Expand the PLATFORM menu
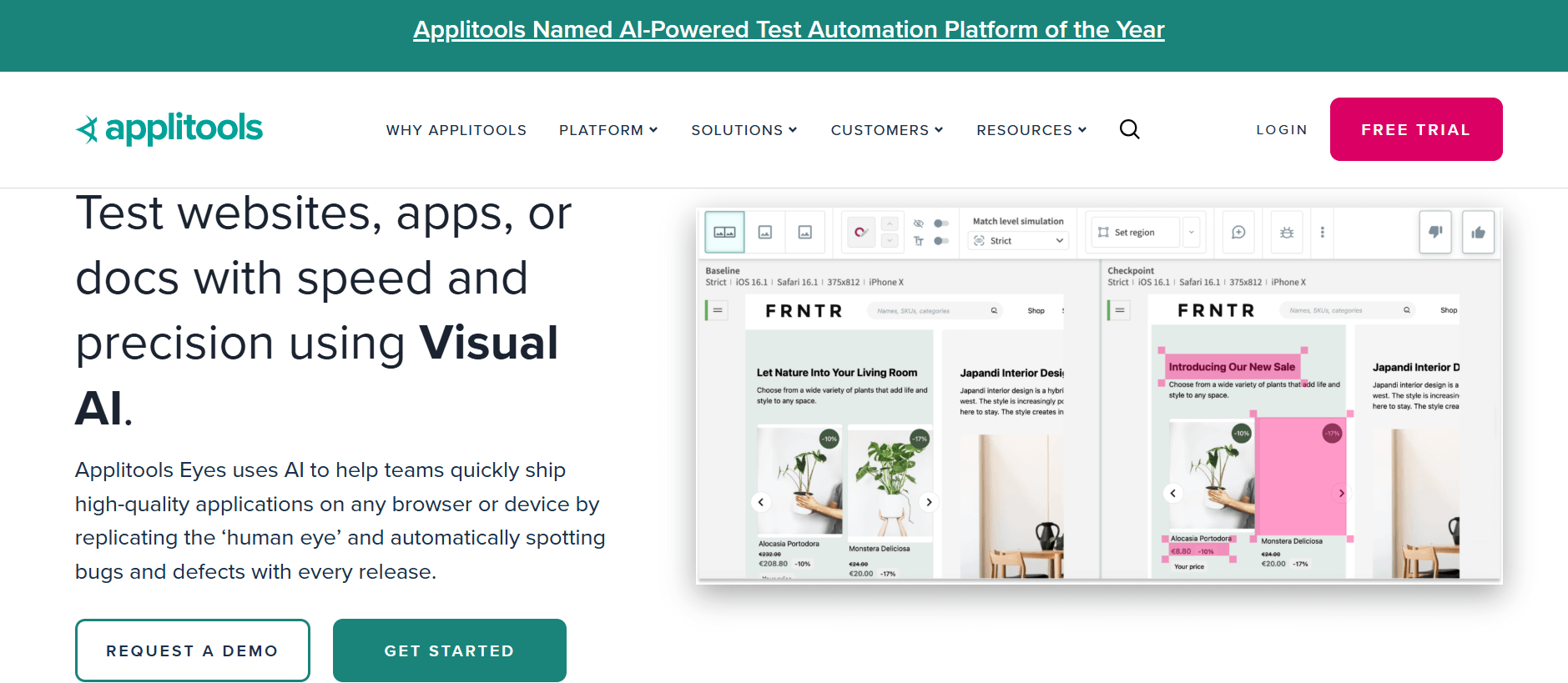This screenshot has width=1568, height=683. [608, 130]
